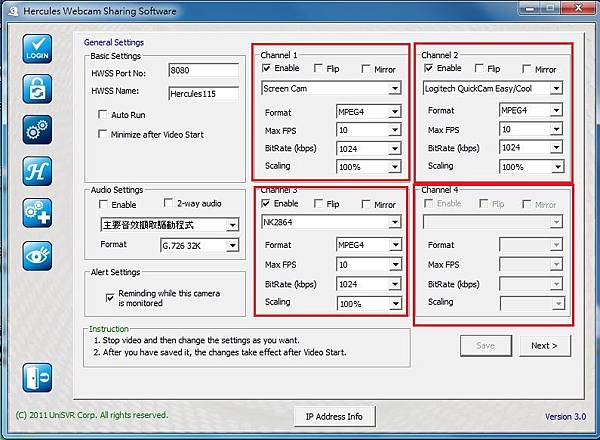Expand Channel 2 BitRate 1024 dropdown
This screenshot has height=440, width=600.
tap(531, 147)
